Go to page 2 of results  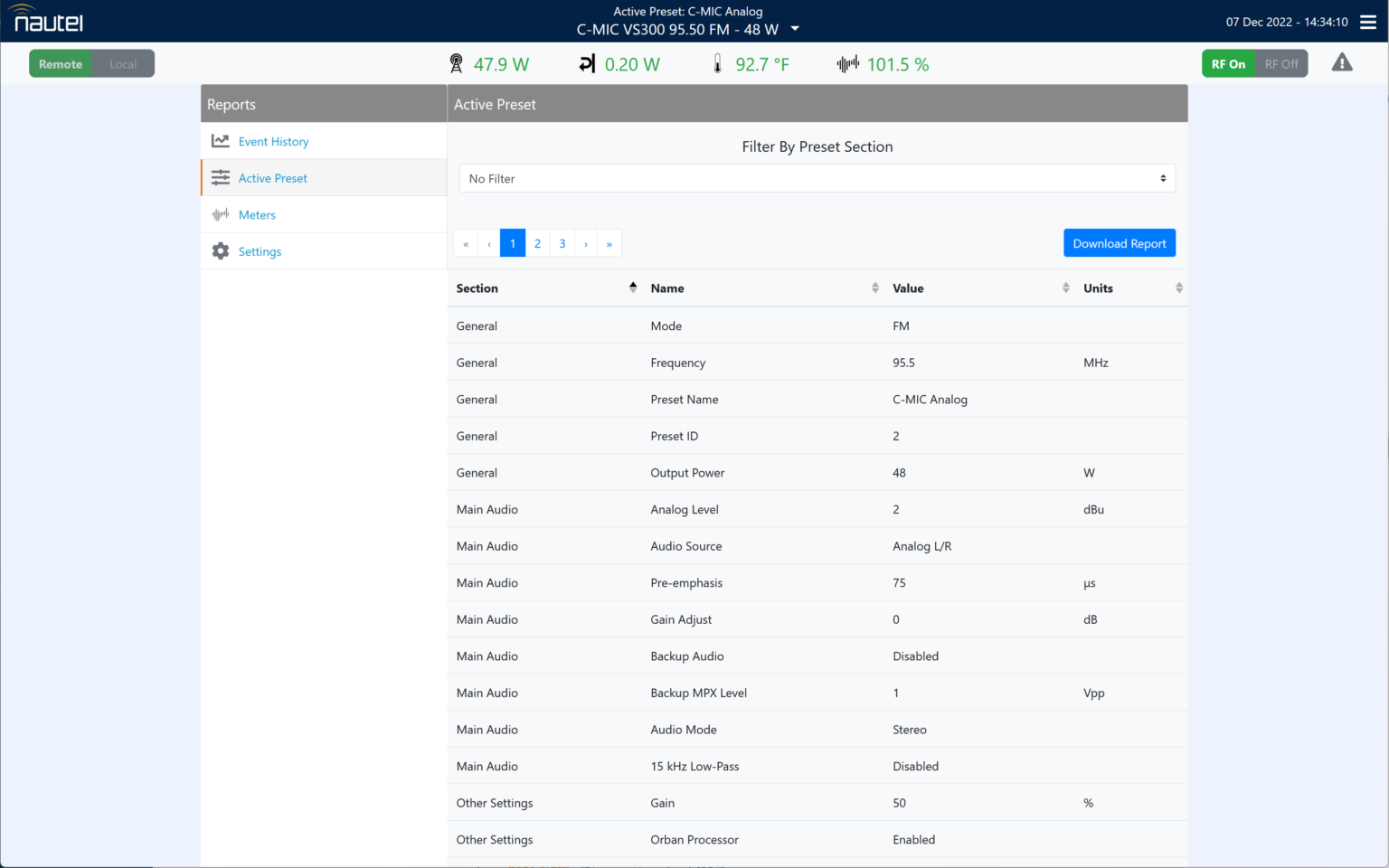coord(537,244)
